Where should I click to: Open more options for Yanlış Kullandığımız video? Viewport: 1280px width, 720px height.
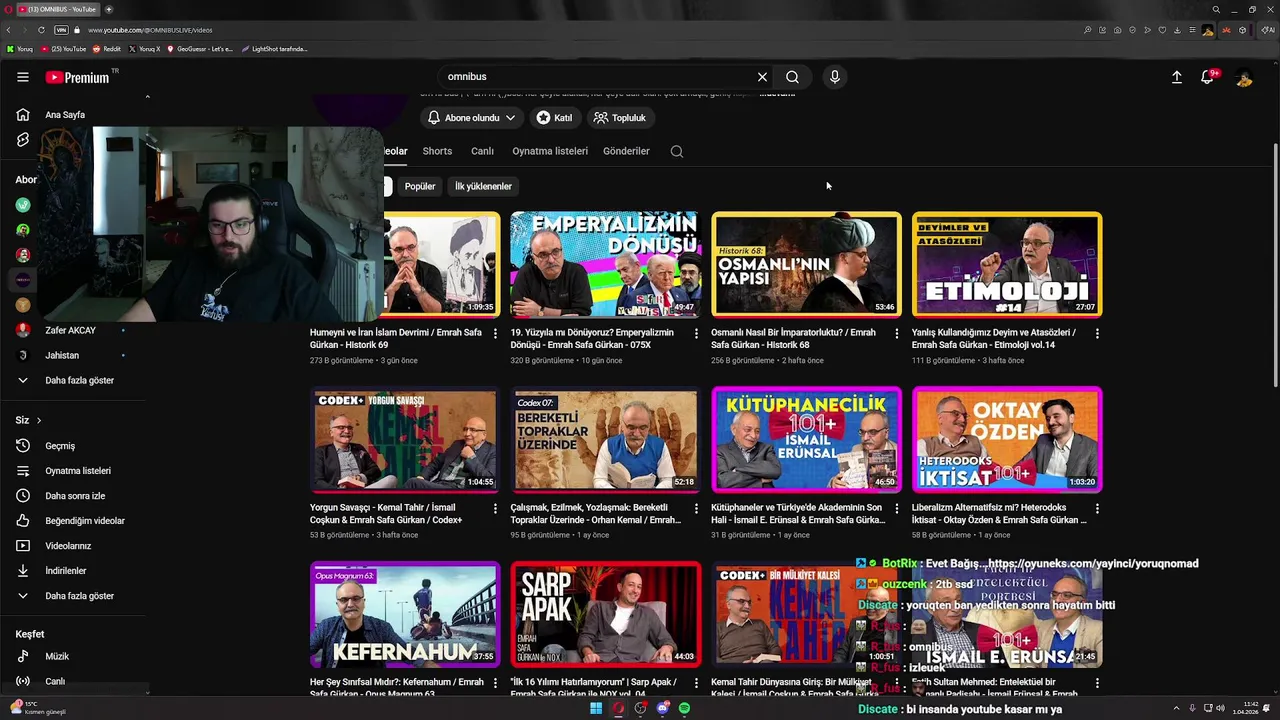[1097, 333]
